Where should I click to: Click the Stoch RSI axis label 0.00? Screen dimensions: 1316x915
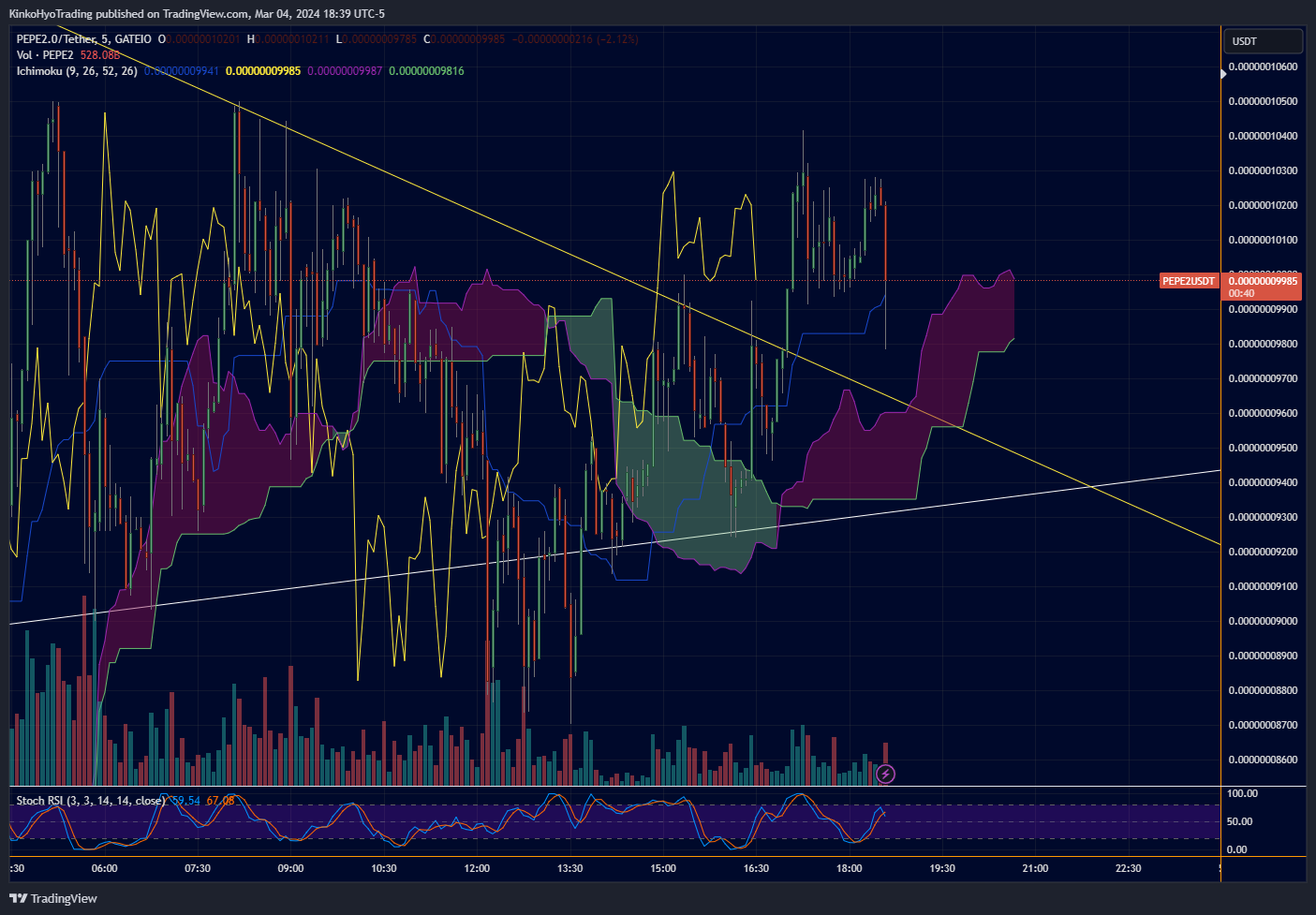1236,849
